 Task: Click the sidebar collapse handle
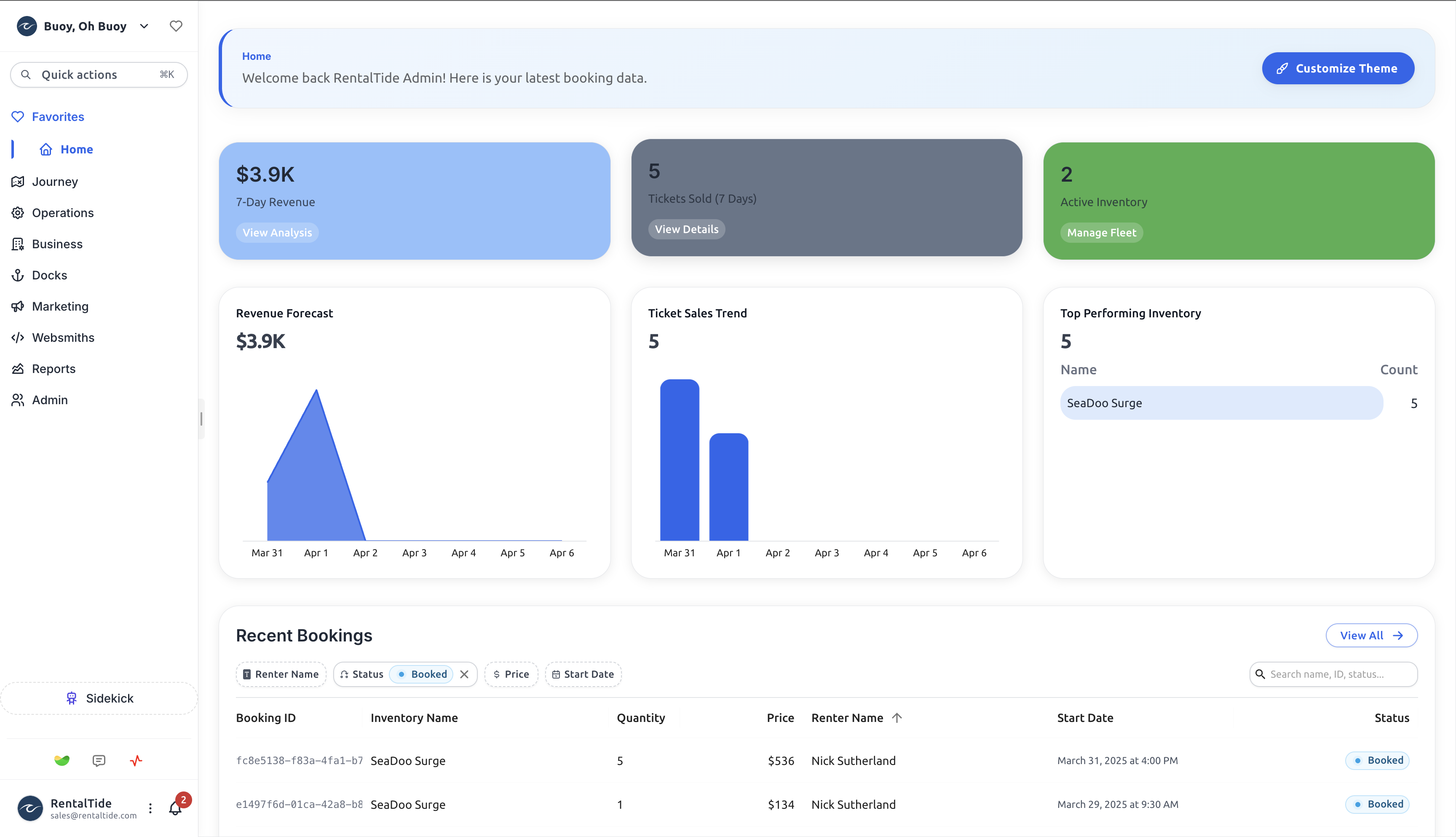click(x=201, y=419)
